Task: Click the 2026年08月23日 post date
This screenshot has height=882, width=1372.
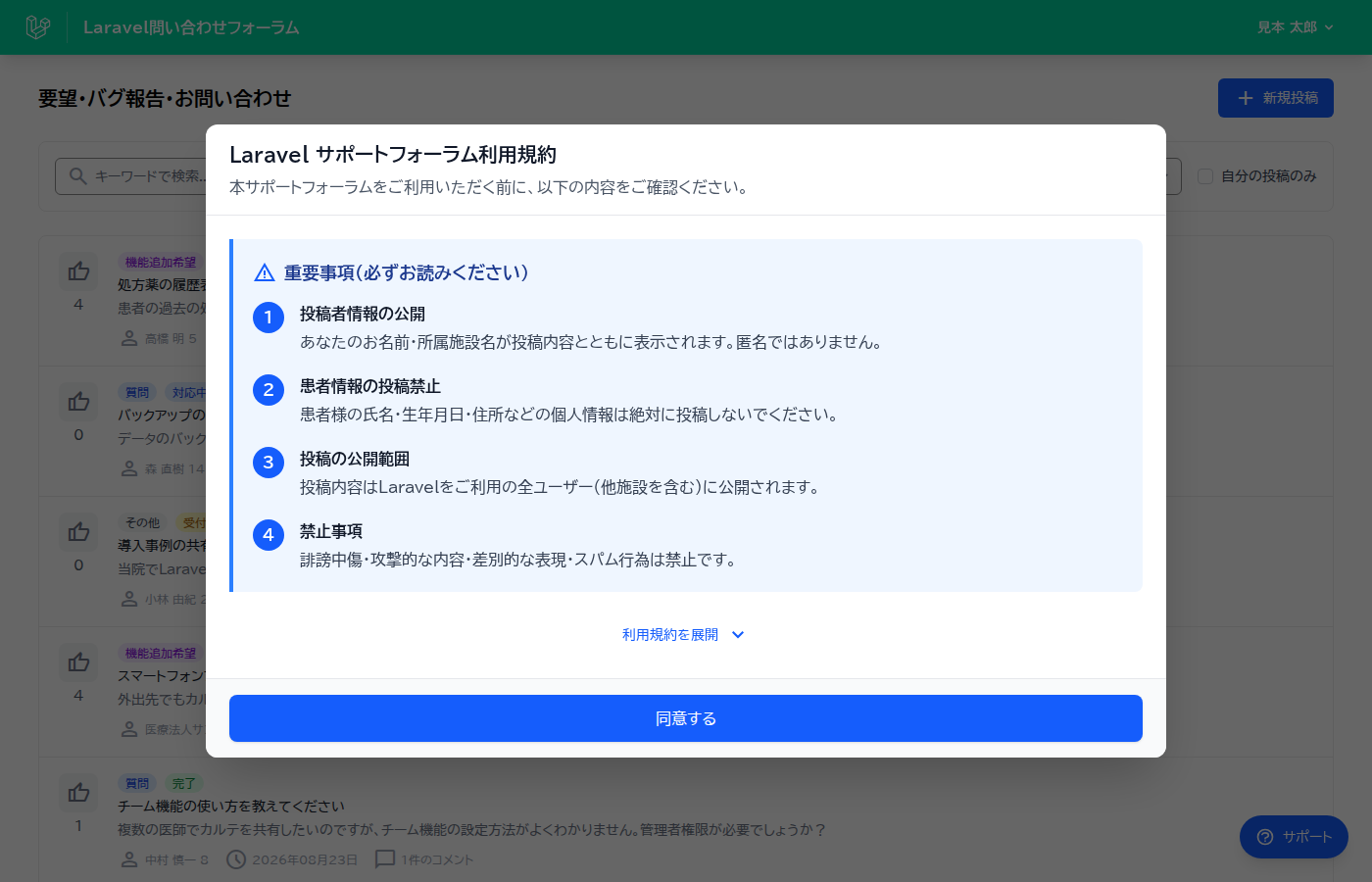Action: coord(305,859)
